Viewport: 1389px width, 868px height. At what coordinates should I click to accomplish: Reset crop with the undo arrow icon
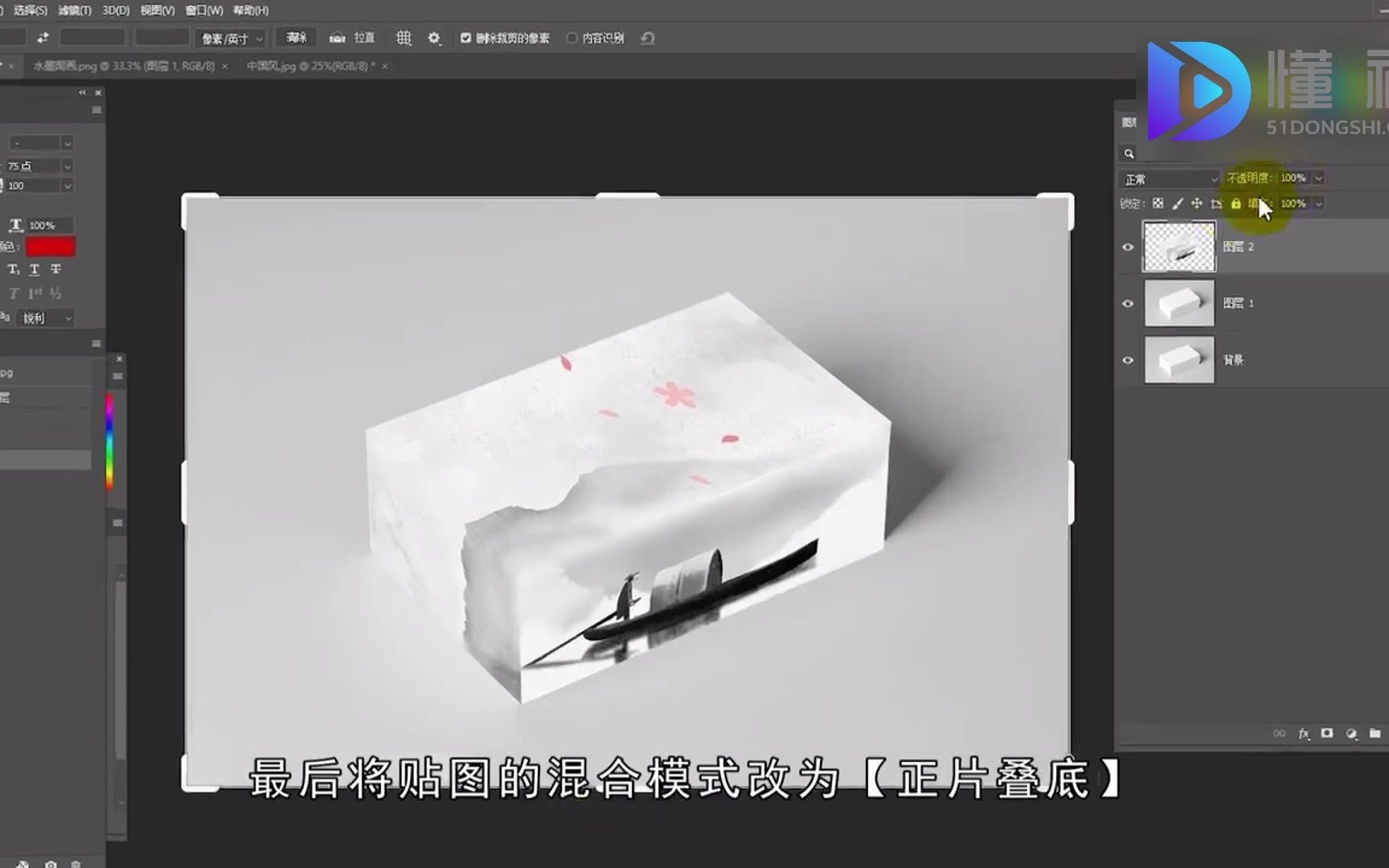647,38
